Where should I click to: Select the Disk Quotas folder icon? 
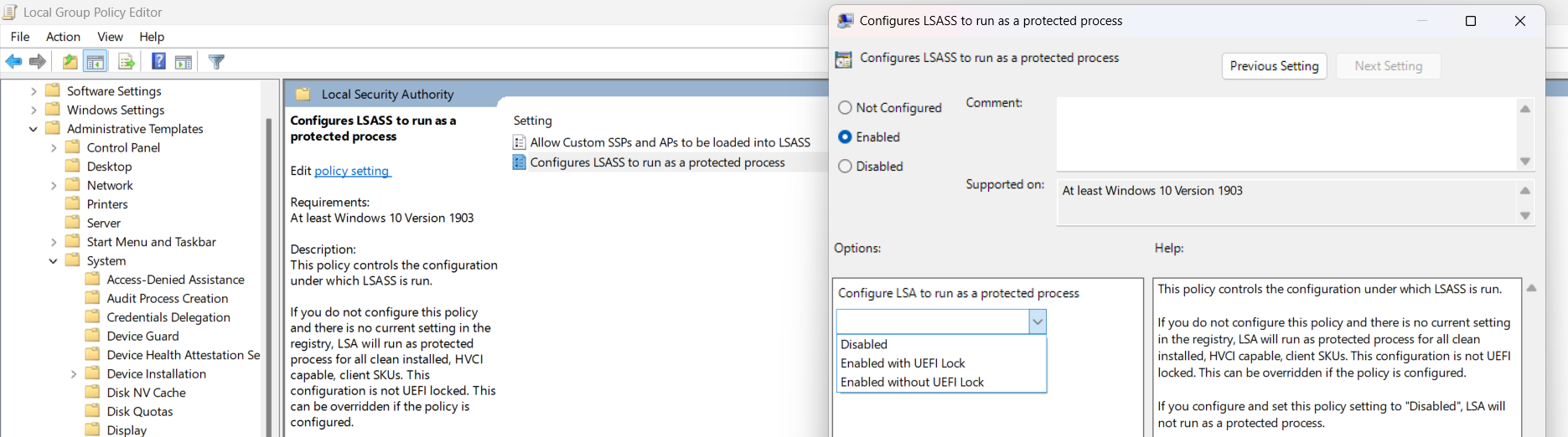point(93,411)
